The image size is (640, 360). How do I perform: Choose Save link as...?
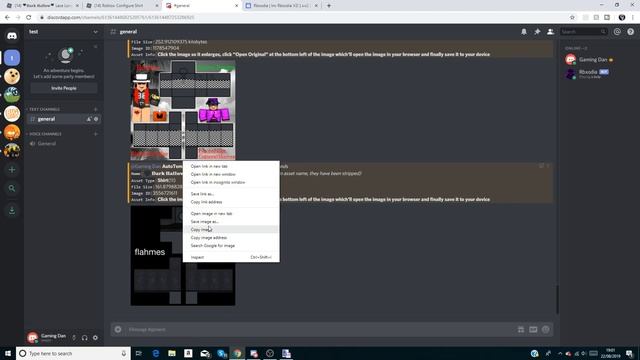[x=231, y=194]
